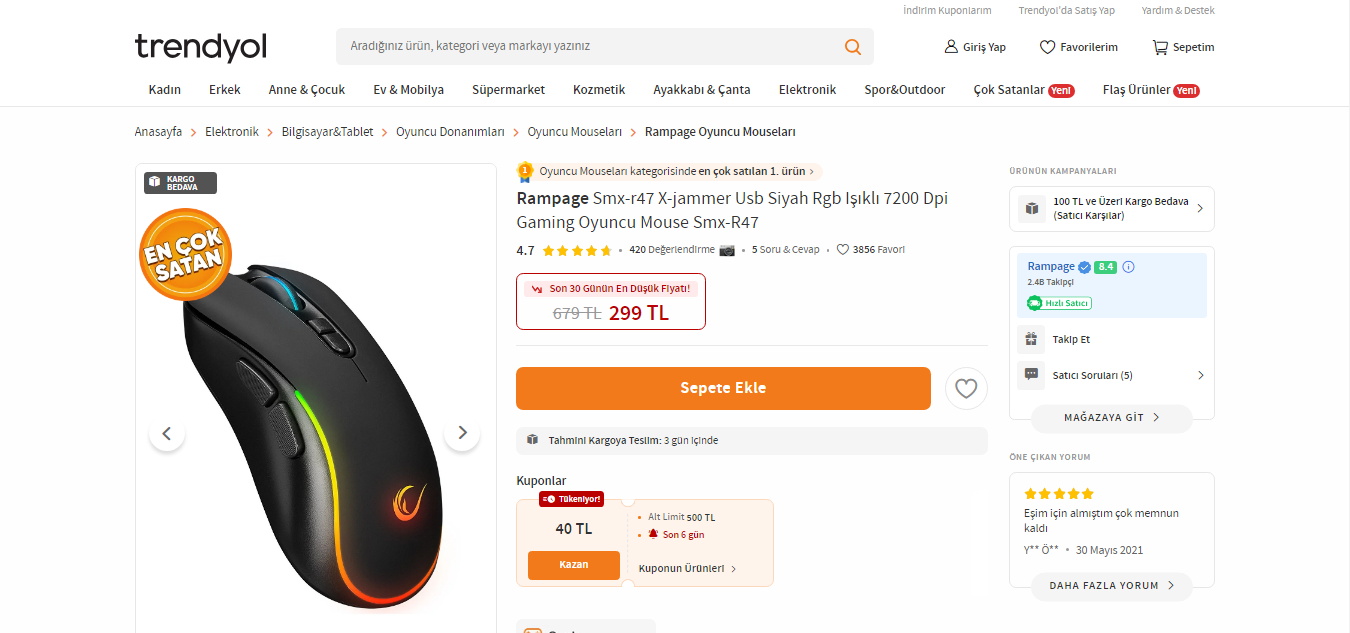Click the shipping box icon in Ürünün Kampanyaları

click(1030, 208)
